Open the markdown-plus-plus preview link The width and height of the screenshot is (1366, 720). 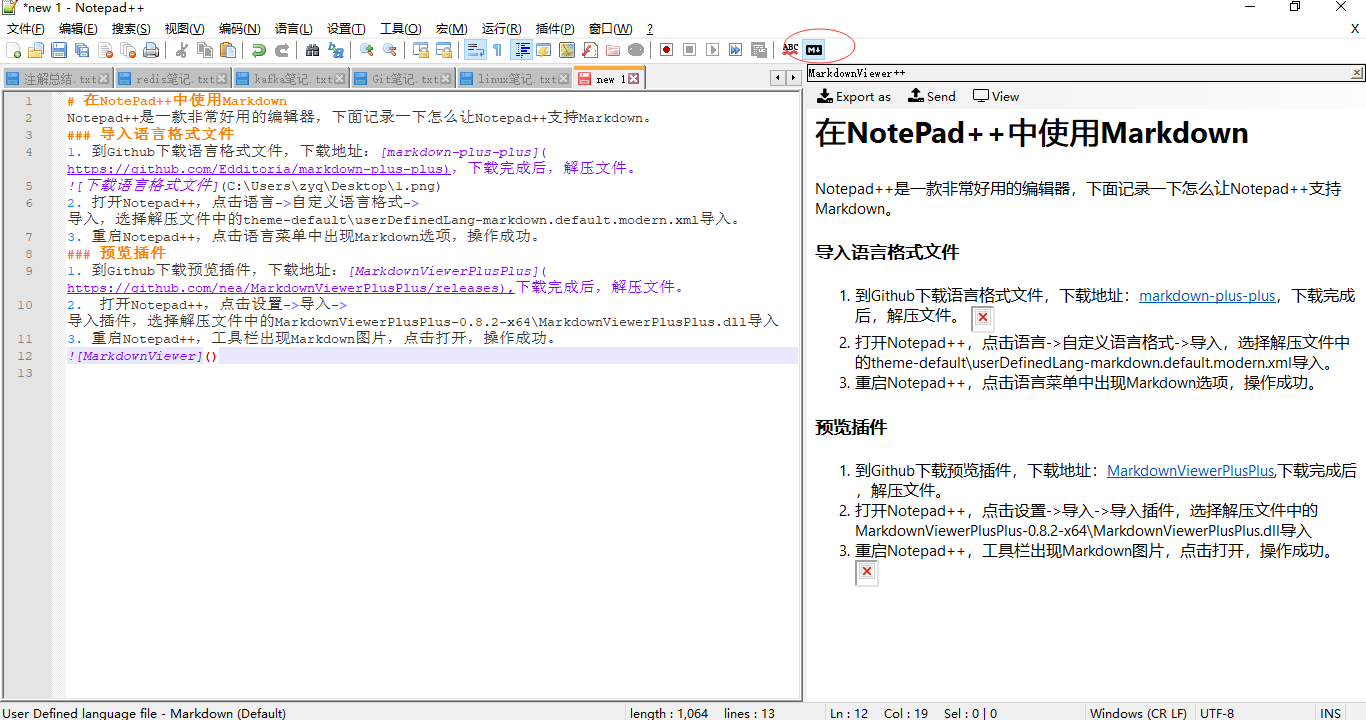[1207, 295]
